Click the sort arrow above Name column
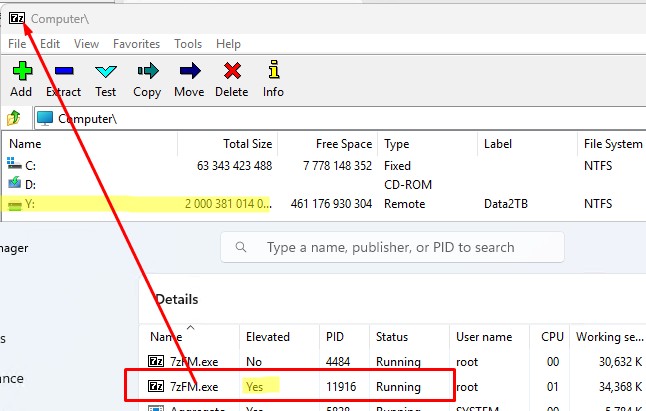 point(190,327)
